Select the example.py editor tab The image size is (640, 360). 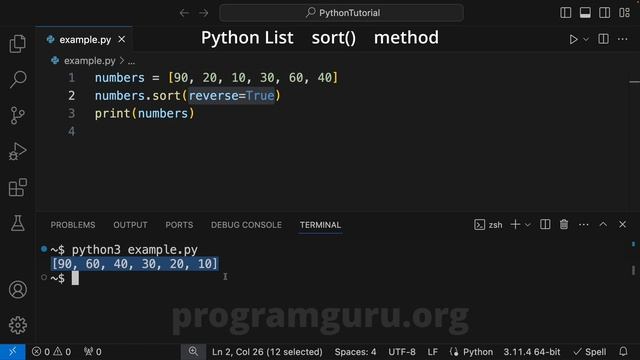85,40
